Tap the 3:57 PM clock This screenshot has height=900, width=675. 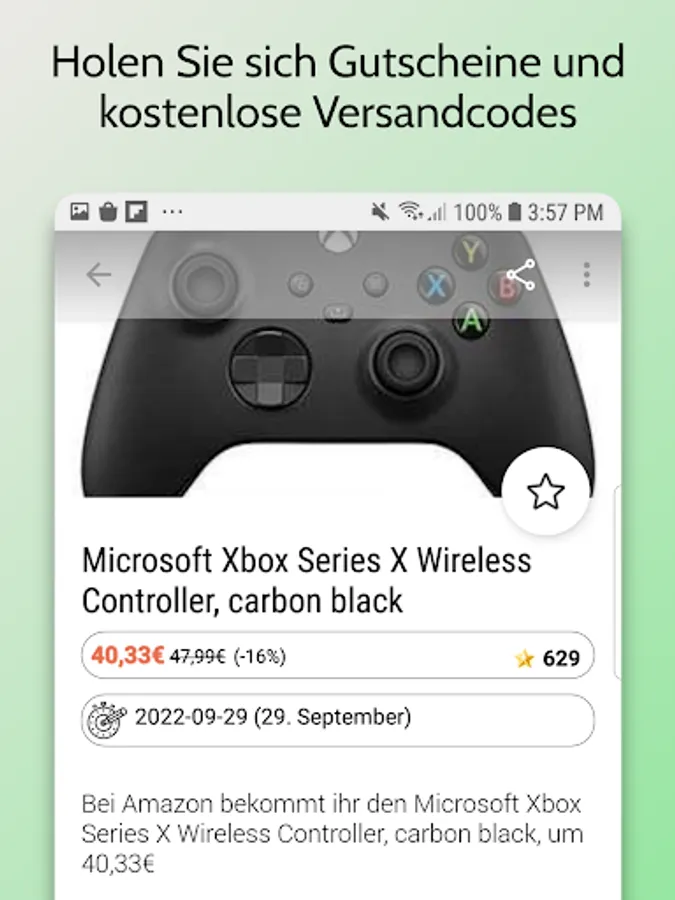coord(565,212)
